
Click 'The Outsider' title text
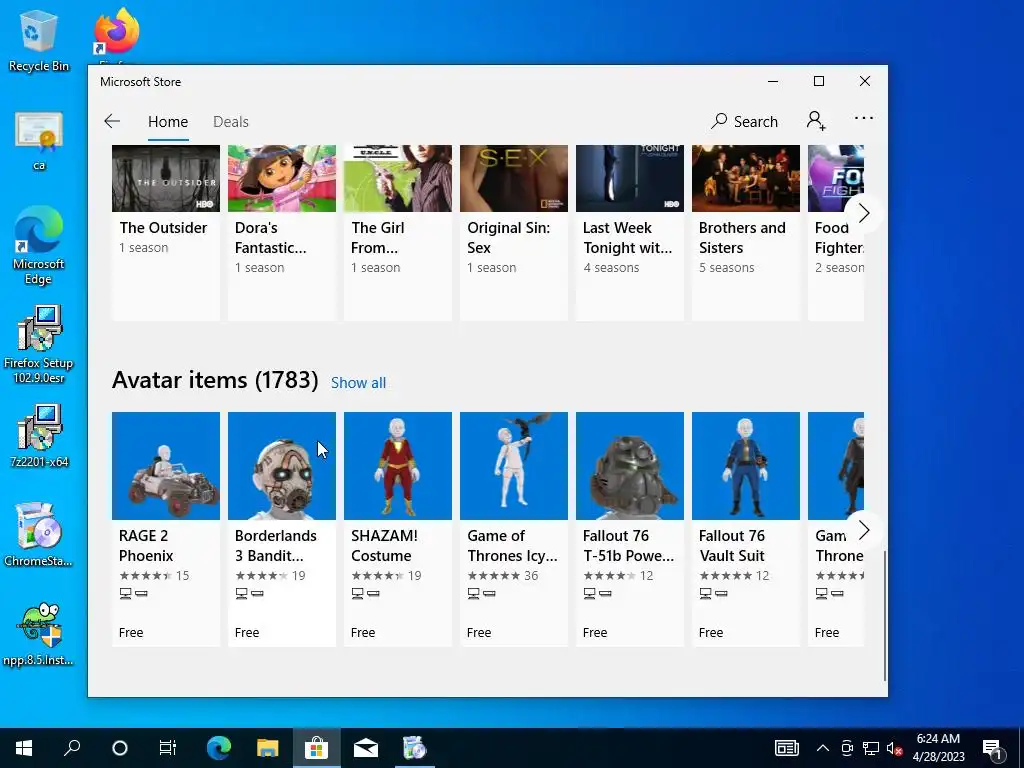(163, 228)
